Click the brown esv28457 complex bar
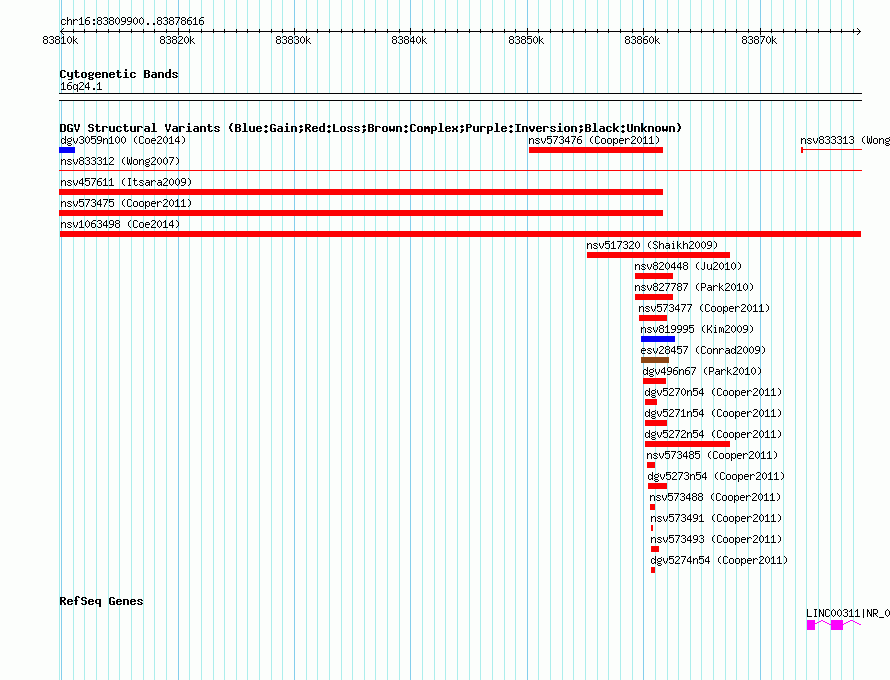Screen dimensions: 890x680 pyautogui.click(x=655, y=360)
